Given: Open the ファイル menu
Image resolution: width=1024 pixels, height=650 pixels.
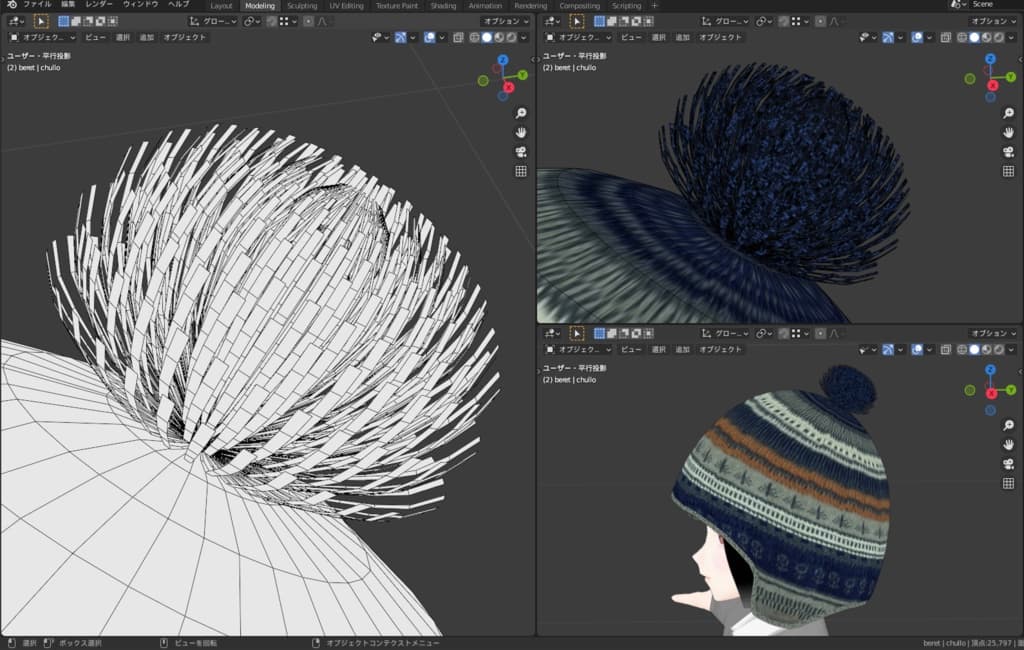Looking at the screenshot, I should [37, 5].
